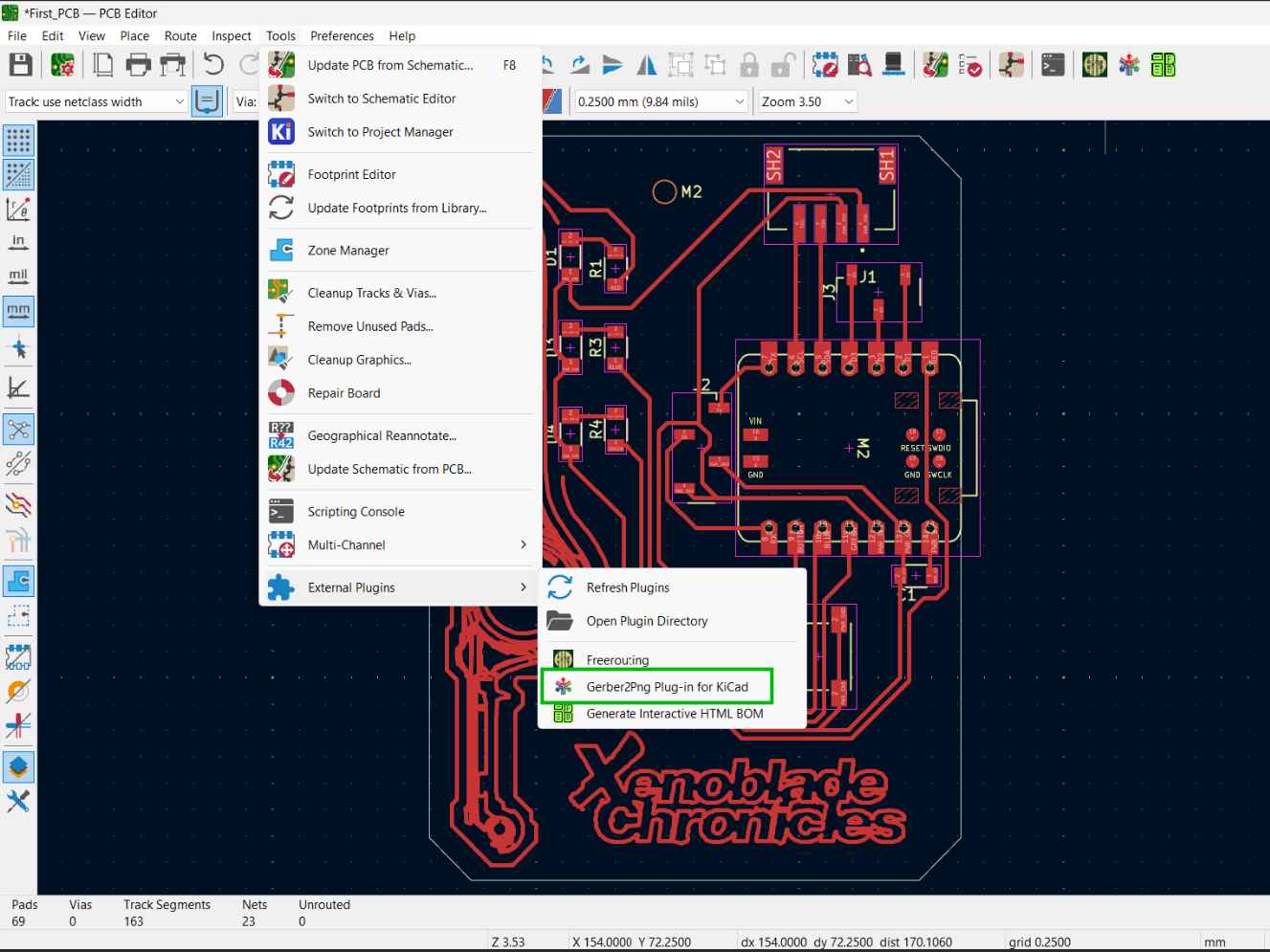Click the M2 mounting hole on board
The height and width of the screenshot is (952, 1270).
[664, 192]
